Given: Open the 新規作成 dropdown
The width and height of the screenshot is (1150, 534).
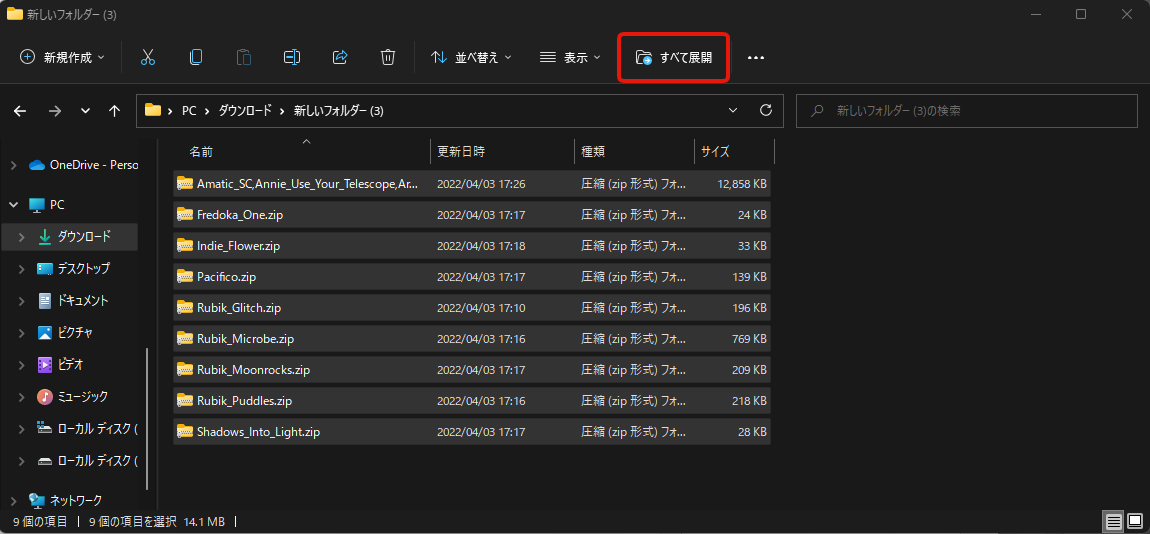Looking at the screenshot, I should [62, 57].
